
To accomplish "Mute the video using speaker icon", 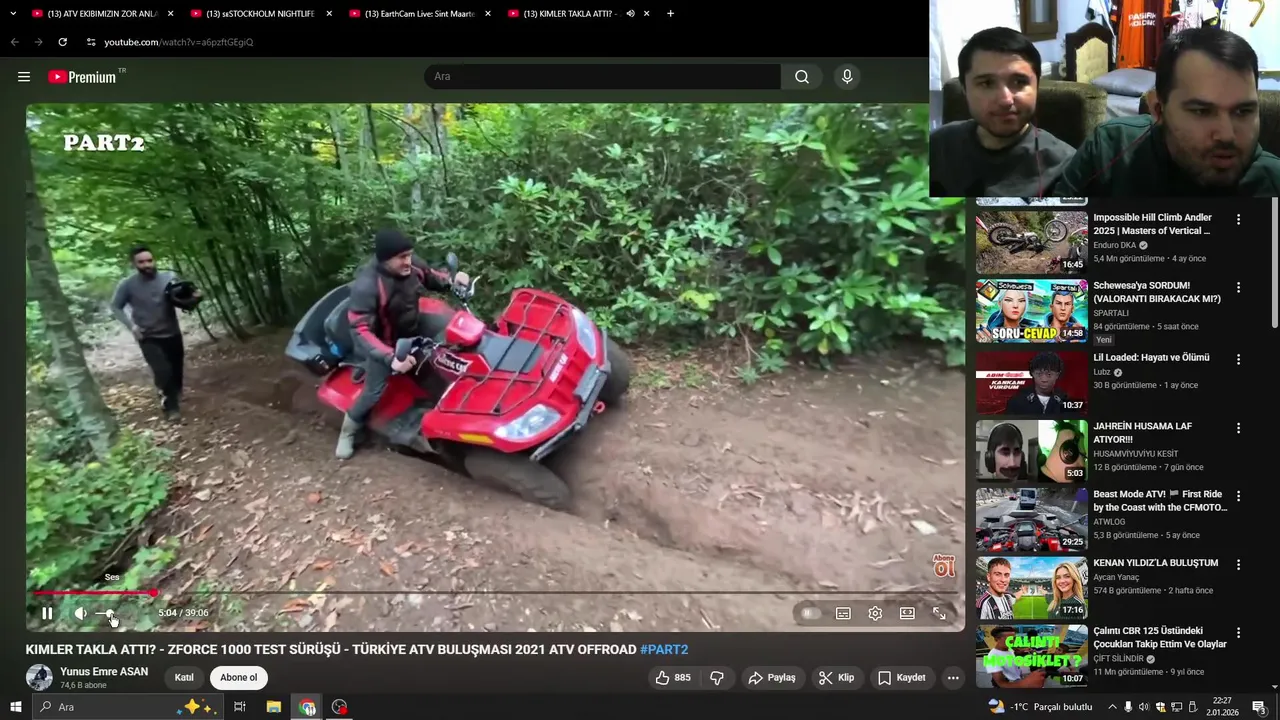I will tap(80, 613).
